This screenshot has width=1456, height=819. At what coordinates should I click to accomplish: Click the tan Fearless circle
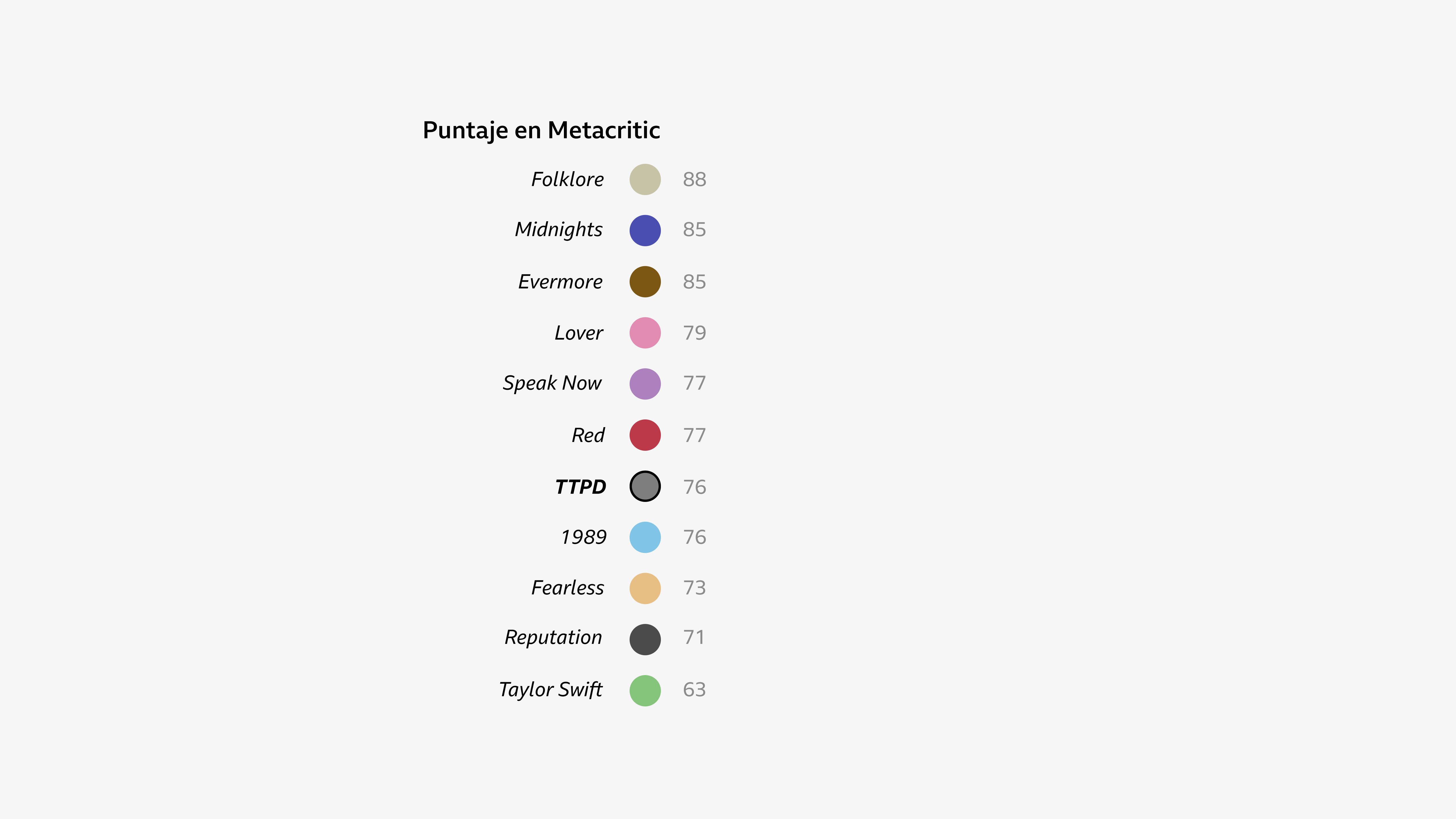(645, 588)
